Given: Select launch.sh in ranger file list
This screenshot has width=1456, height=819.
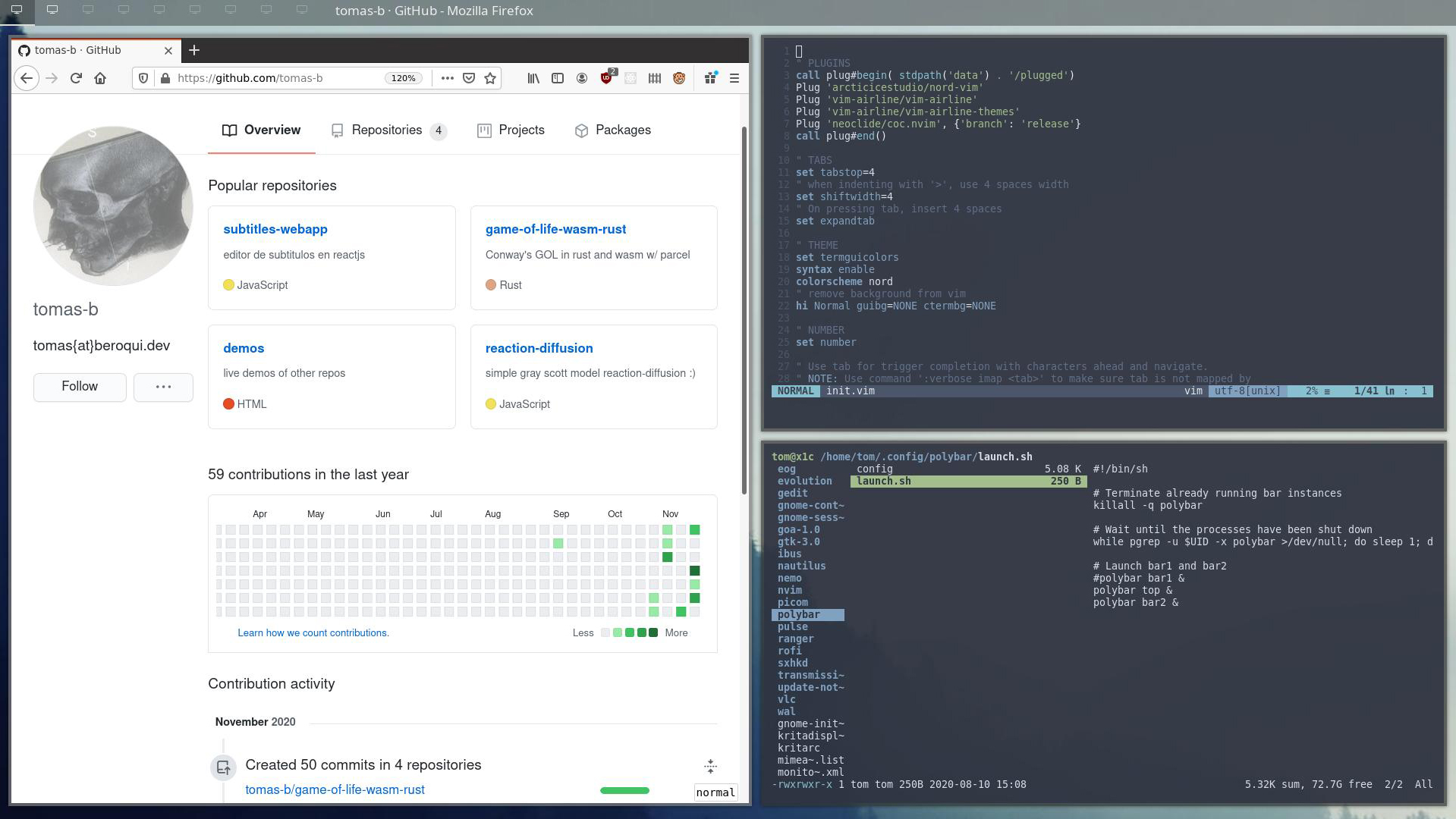Looking at the screenshot, I should tap(969, 482).
